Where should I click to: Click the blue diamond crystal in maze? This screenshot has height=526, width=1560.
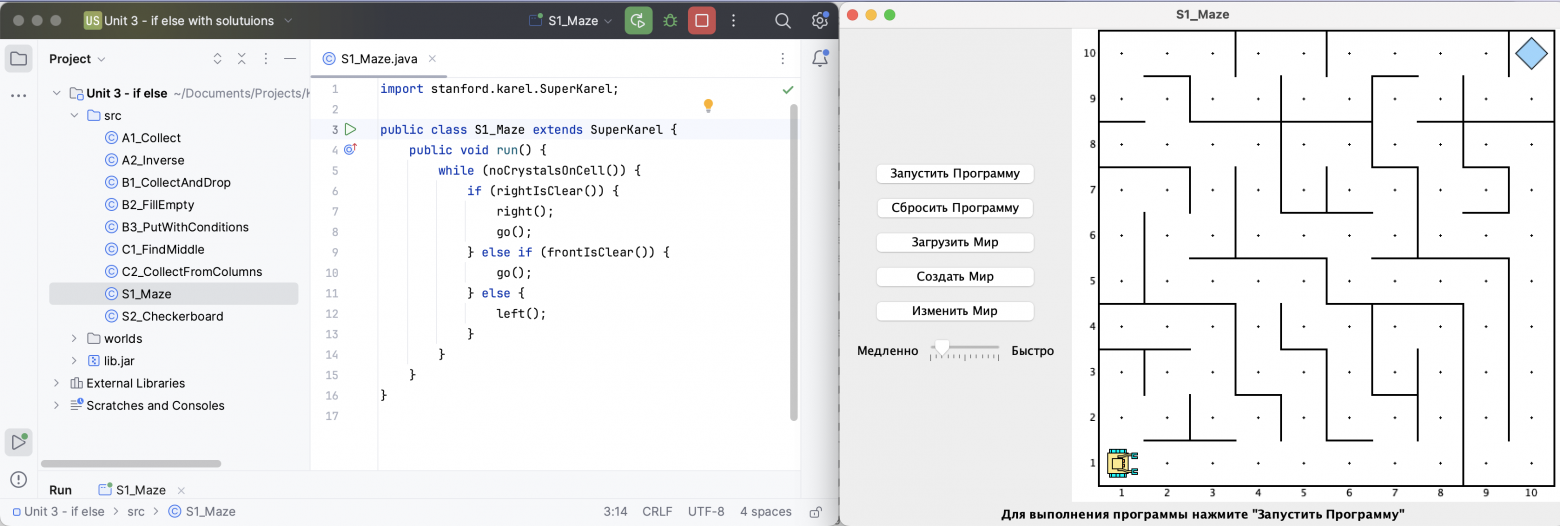[1531, 53]
